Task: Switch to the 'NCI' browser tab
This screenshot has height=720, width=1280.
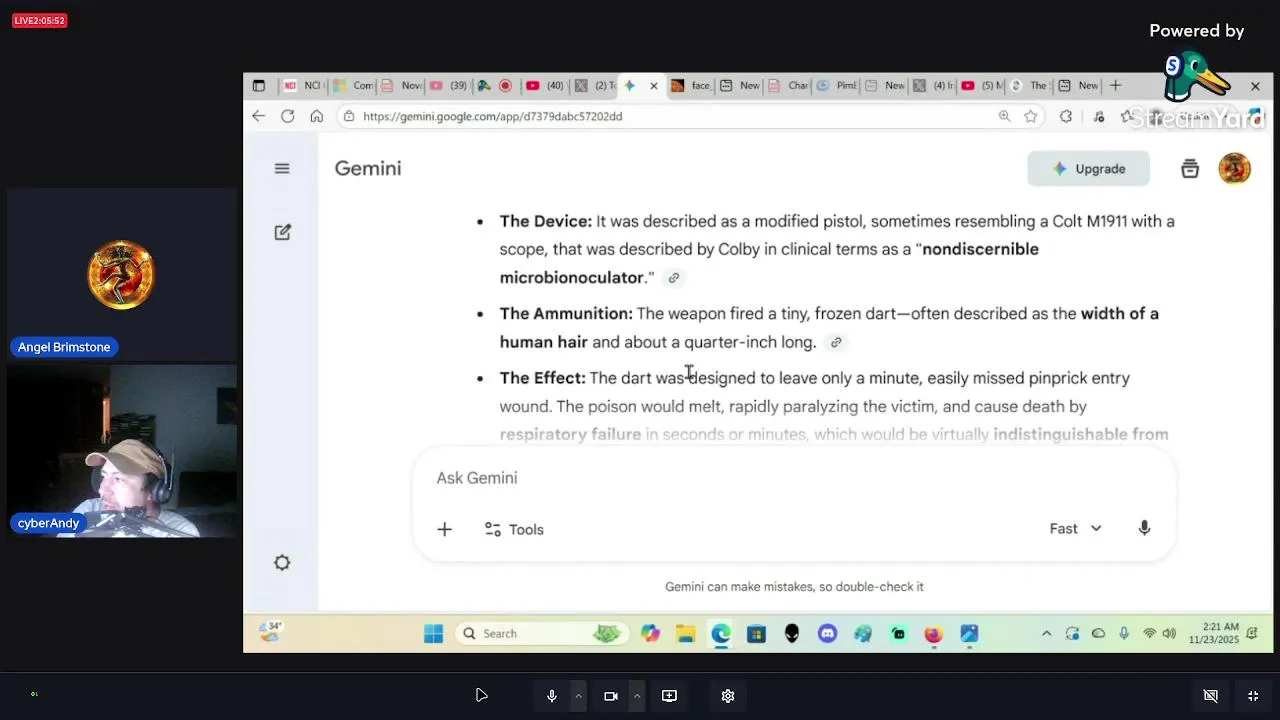Action: pyautogui.click(x=302, y=86)
